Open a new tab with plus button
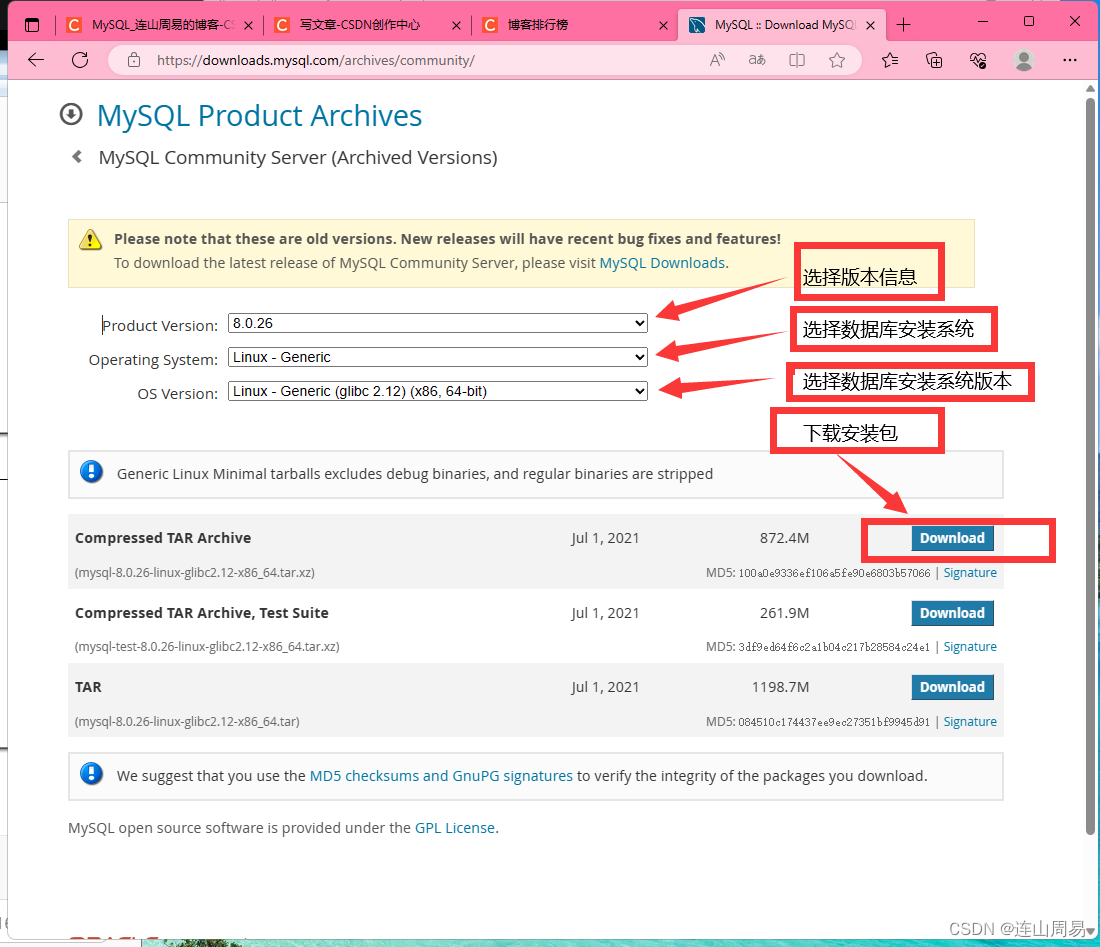 (x=904, y=25)
